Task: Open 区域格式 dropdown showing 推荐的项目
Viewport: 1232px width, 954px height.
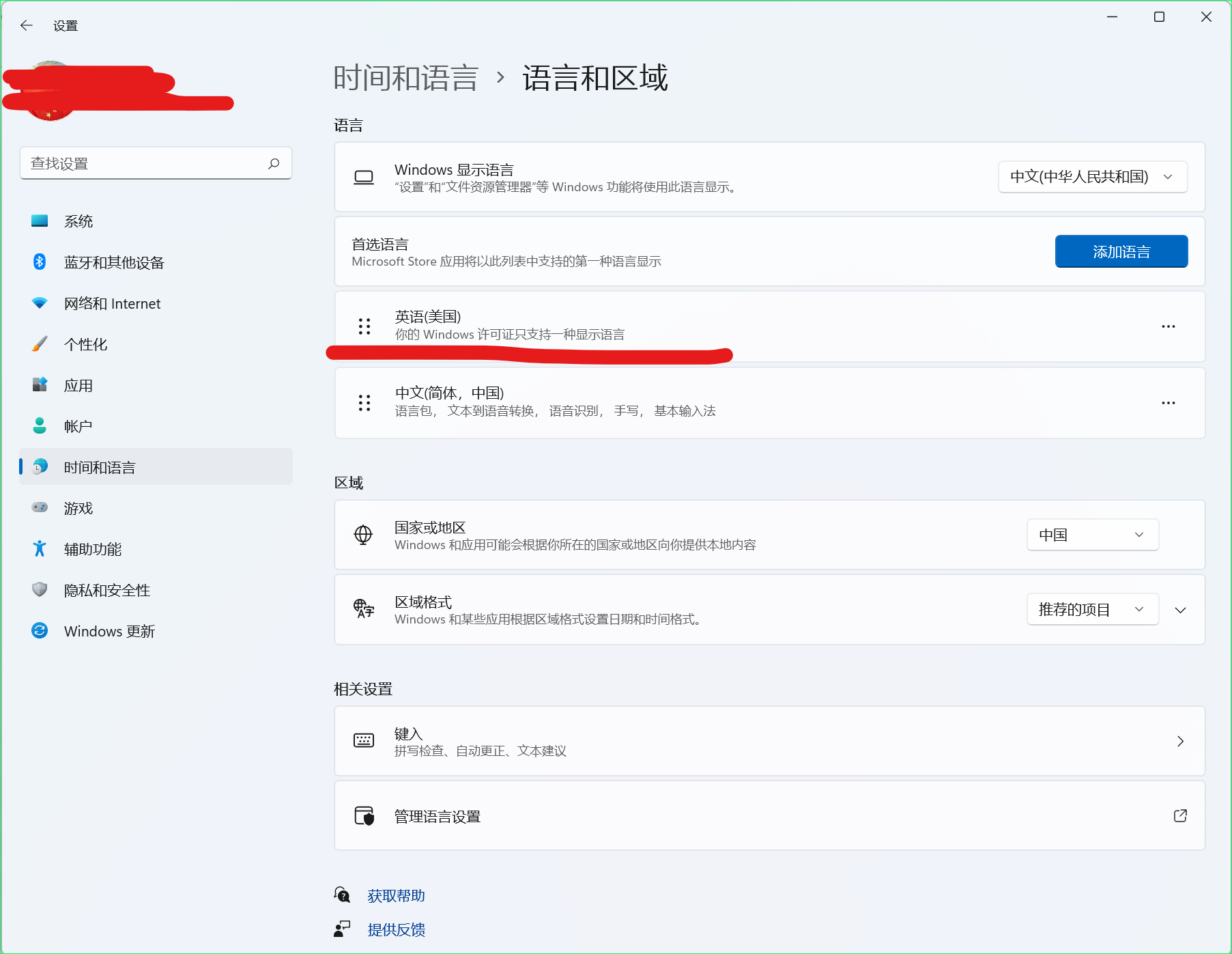Action: [x=1093, y=609]
